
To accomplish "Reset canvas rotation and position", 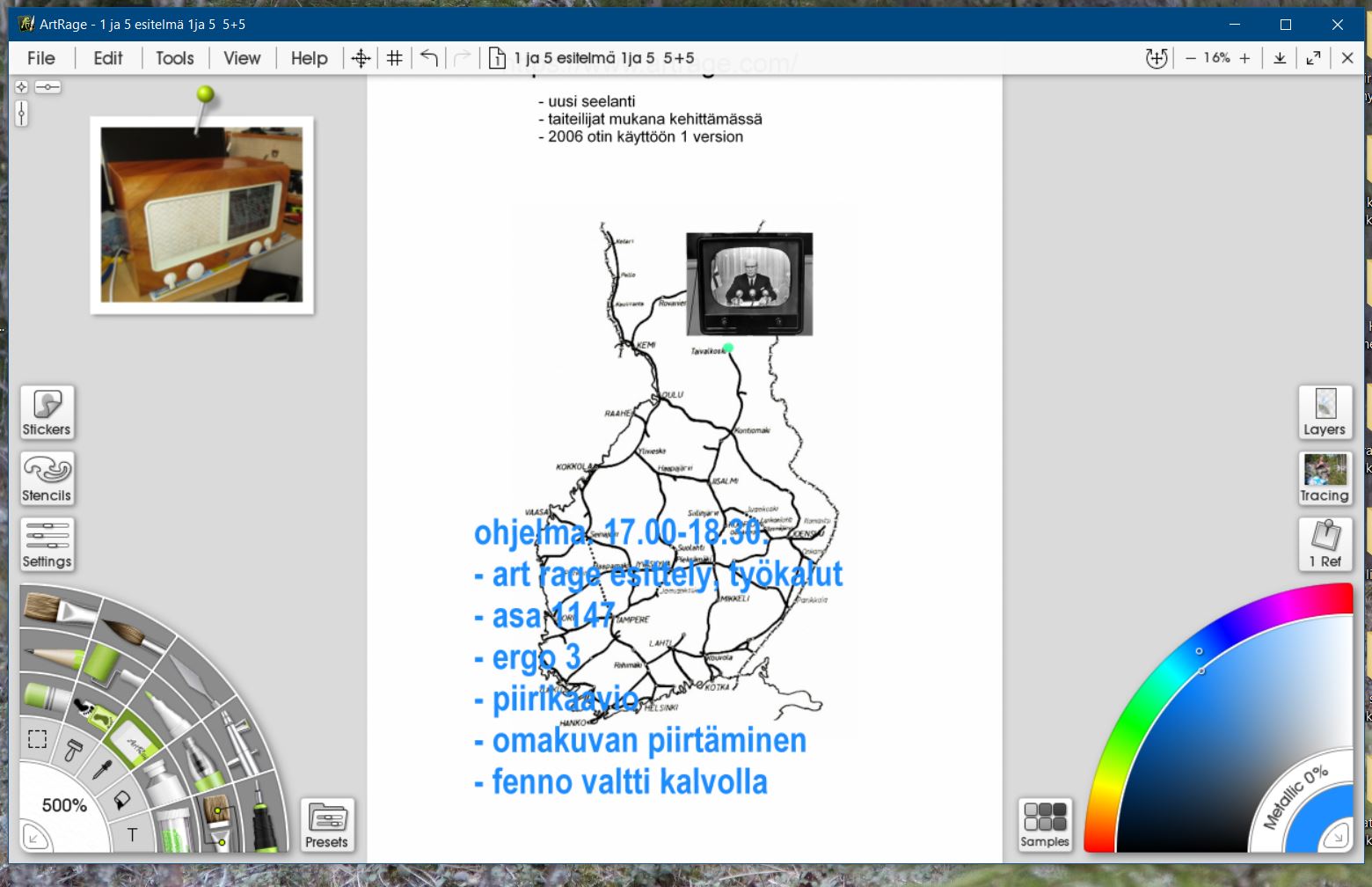I will click(x=1157, y=58).
